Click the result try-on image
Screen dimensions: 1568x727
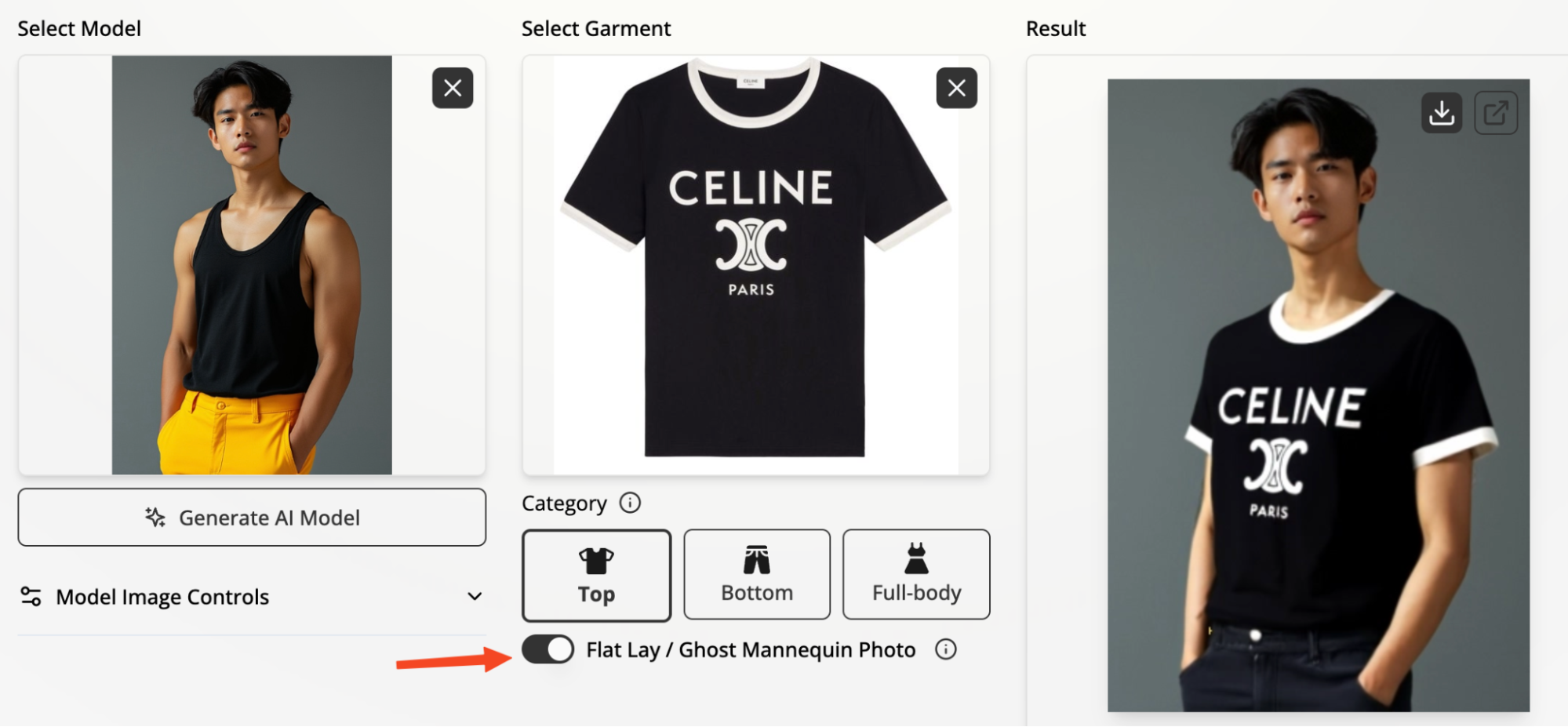click(1318, 395)
